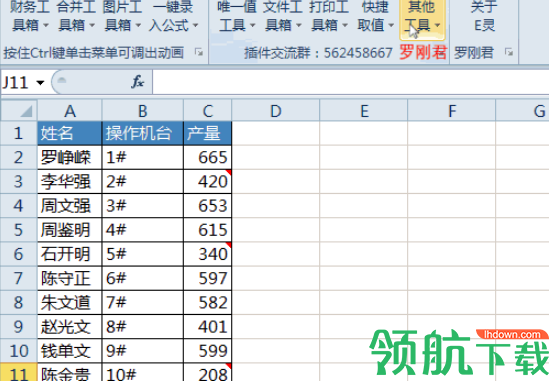Viewport: 549px width, 382px height.
Task: Select row 1 header
Action: coord(19,133)
